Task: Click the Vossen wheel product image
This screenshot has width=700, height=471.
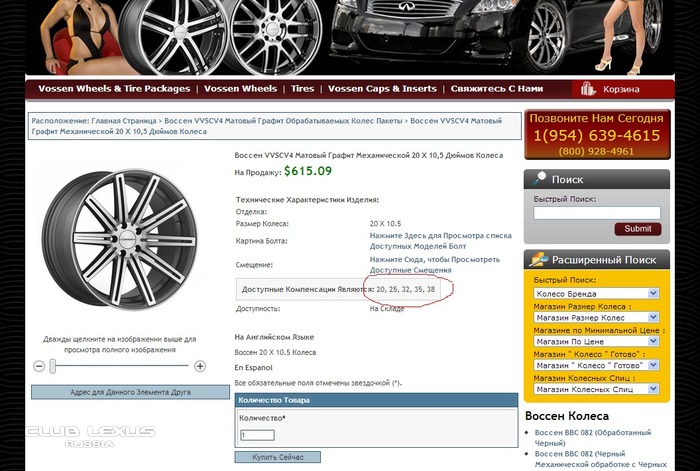Action: 116,239
